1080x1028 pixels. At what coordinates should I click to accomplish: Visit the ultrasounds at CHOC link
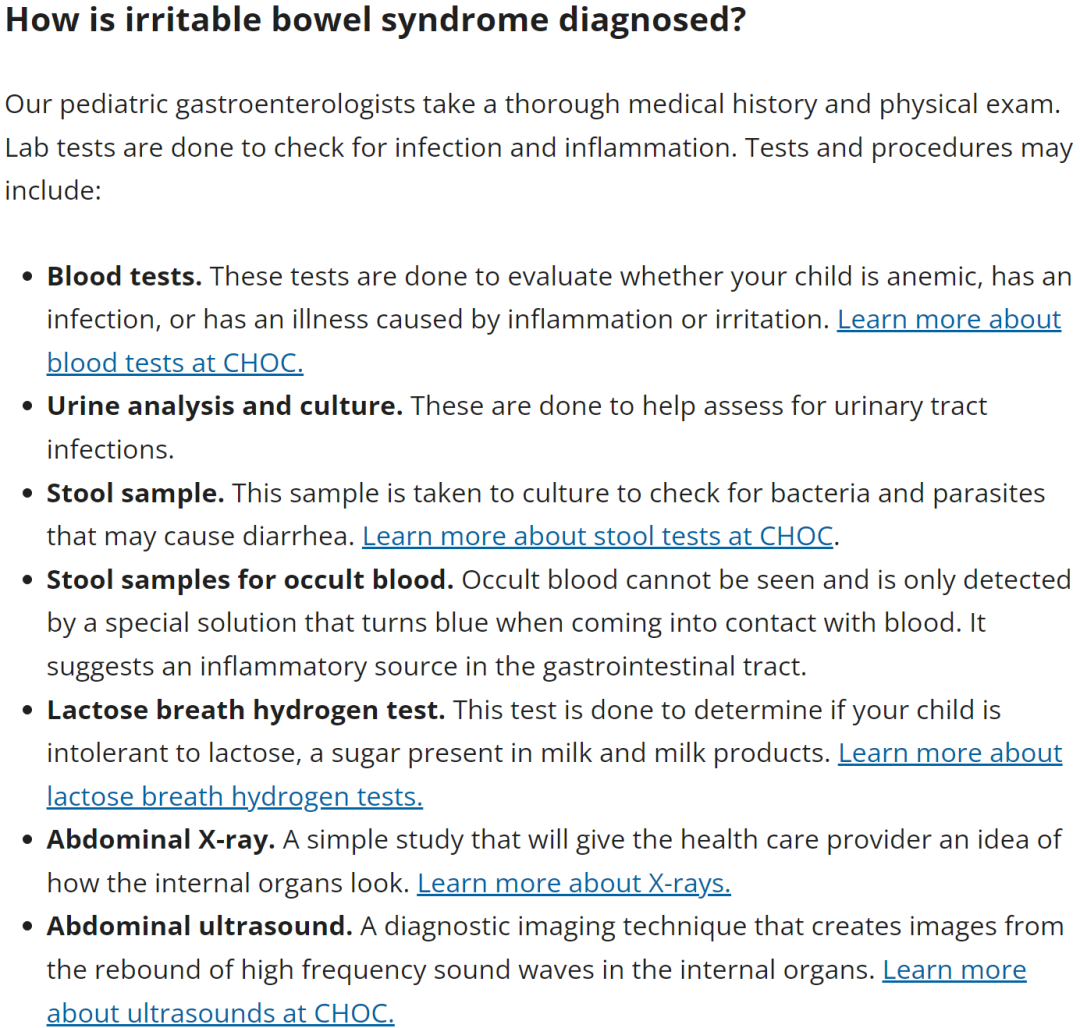tap(220, 1013)
